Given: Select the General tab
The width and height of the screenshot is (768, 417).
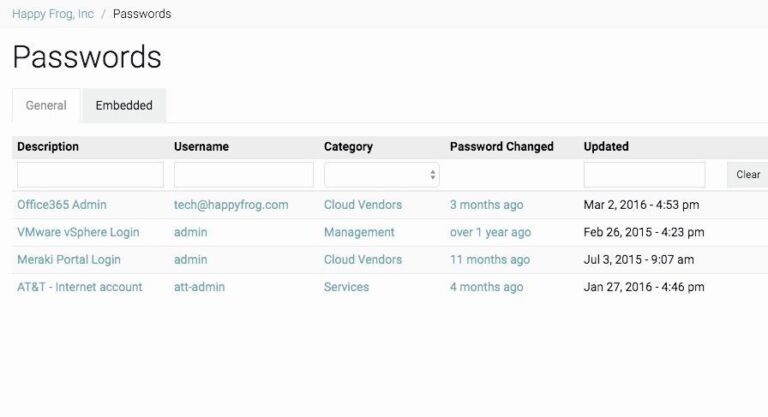Looking at the screenshot, I should coord(46,105).
